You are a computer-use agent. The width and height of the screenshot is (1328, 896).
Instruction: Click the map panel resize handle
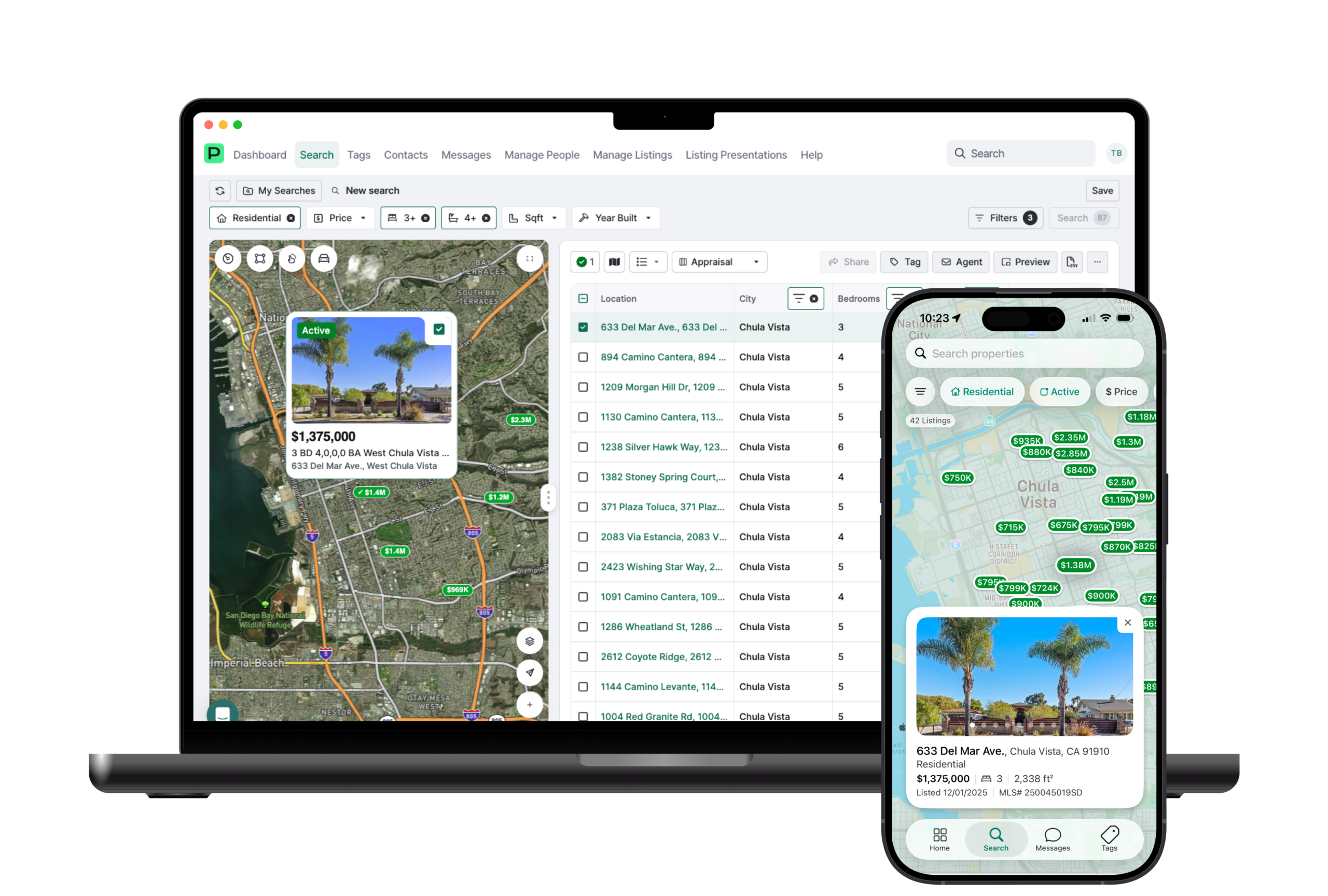pos(548,498)
